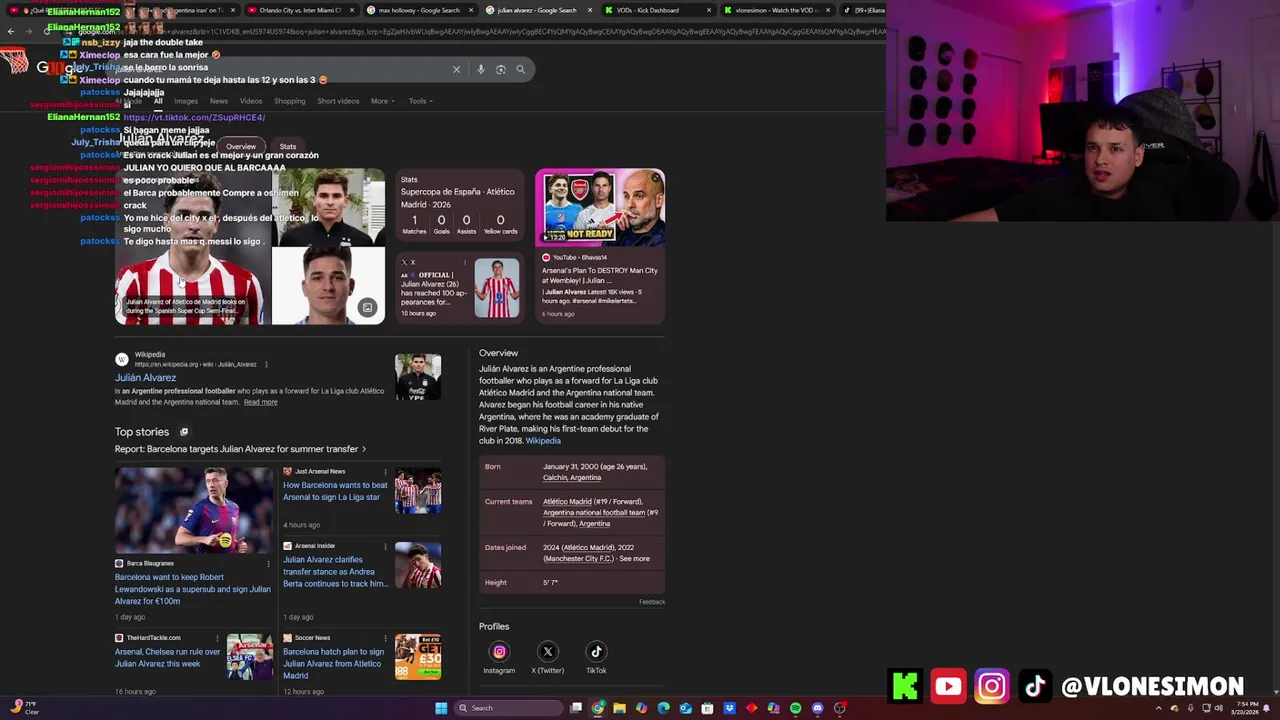1280x720 pixels.
Task: Click Read more on Wikipedia snippet
Action: click(260, 402)
